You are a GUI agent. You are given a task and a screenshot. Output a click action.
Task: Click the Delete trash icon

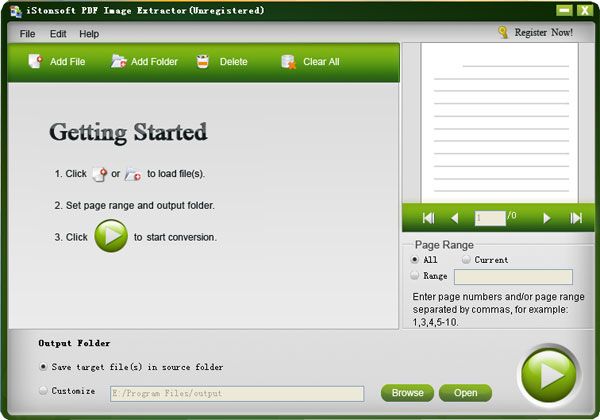[203, 62]
